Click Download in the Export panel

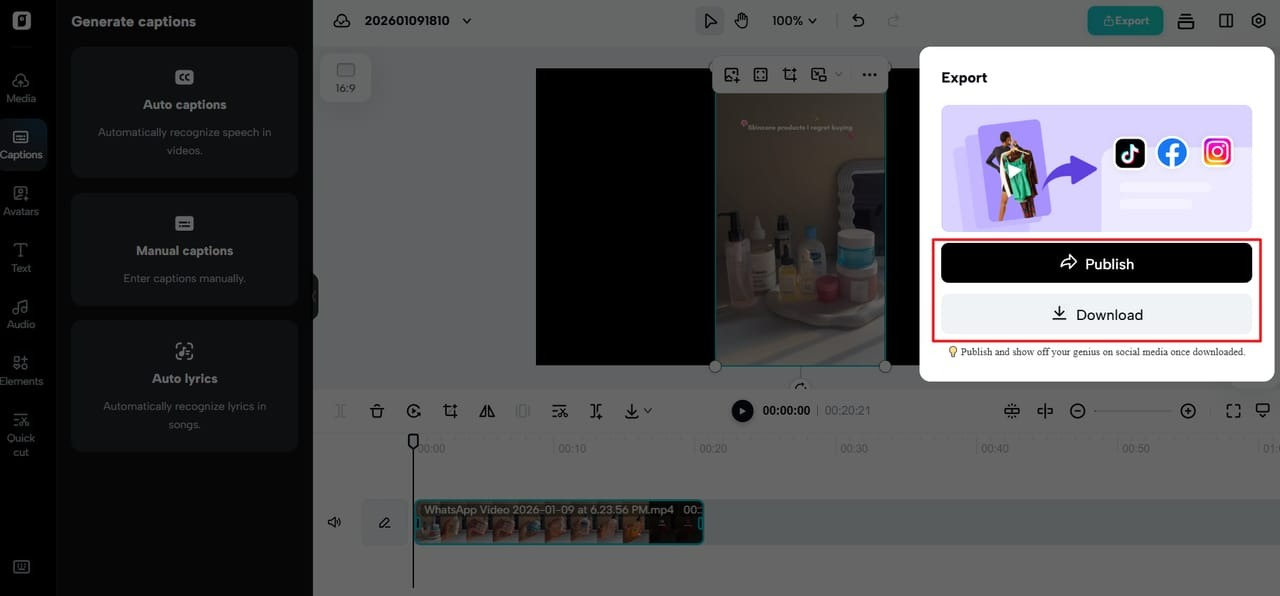pos(1096,313)
